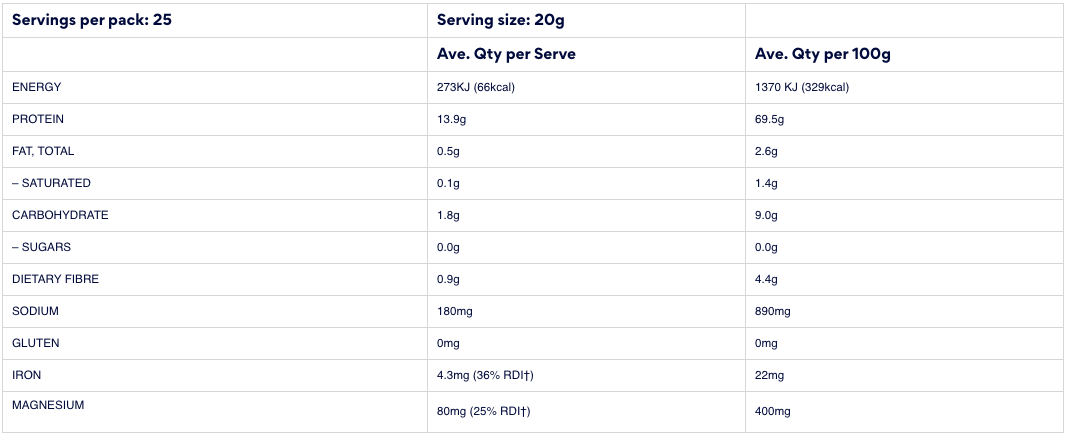The width and height of the screenshot is (1067, 437).
Task: Click the SATURATED fat row label
Action: (51, 183)
